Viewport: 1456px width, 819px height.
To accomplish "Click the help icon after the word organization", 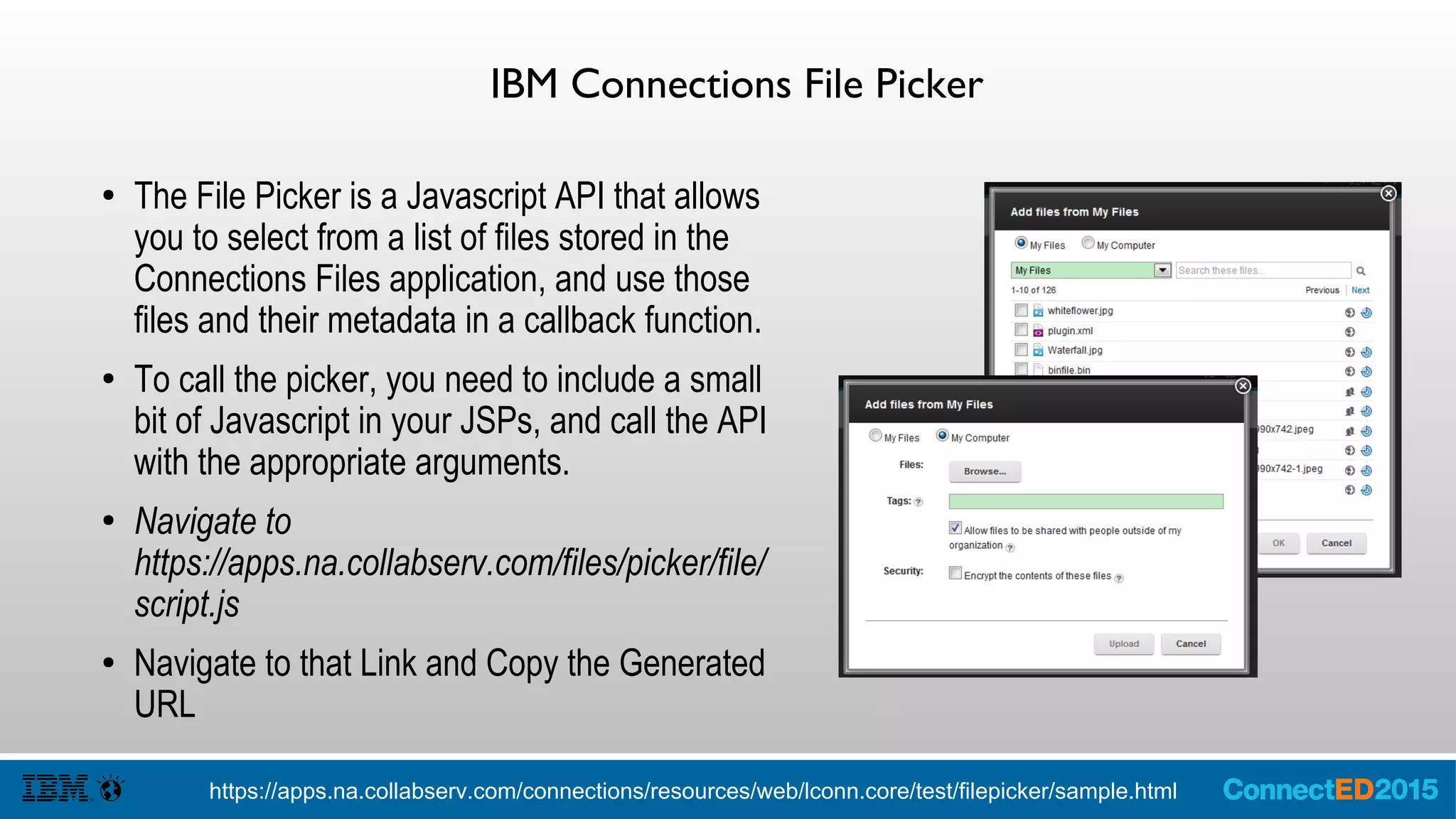I will coord(1010,547).
